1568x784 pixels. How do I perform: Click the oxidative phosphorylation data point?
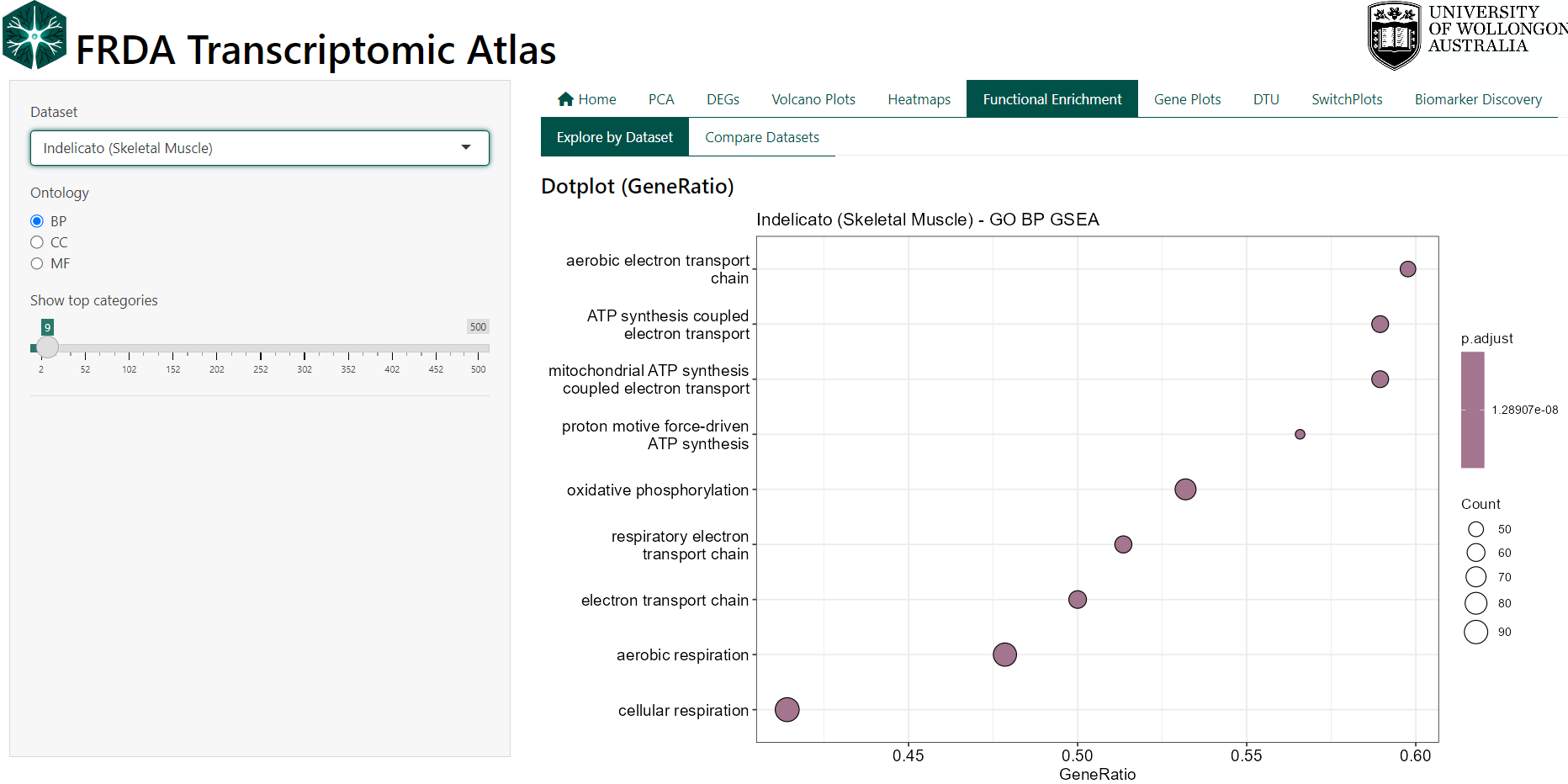click(1185, 490)
